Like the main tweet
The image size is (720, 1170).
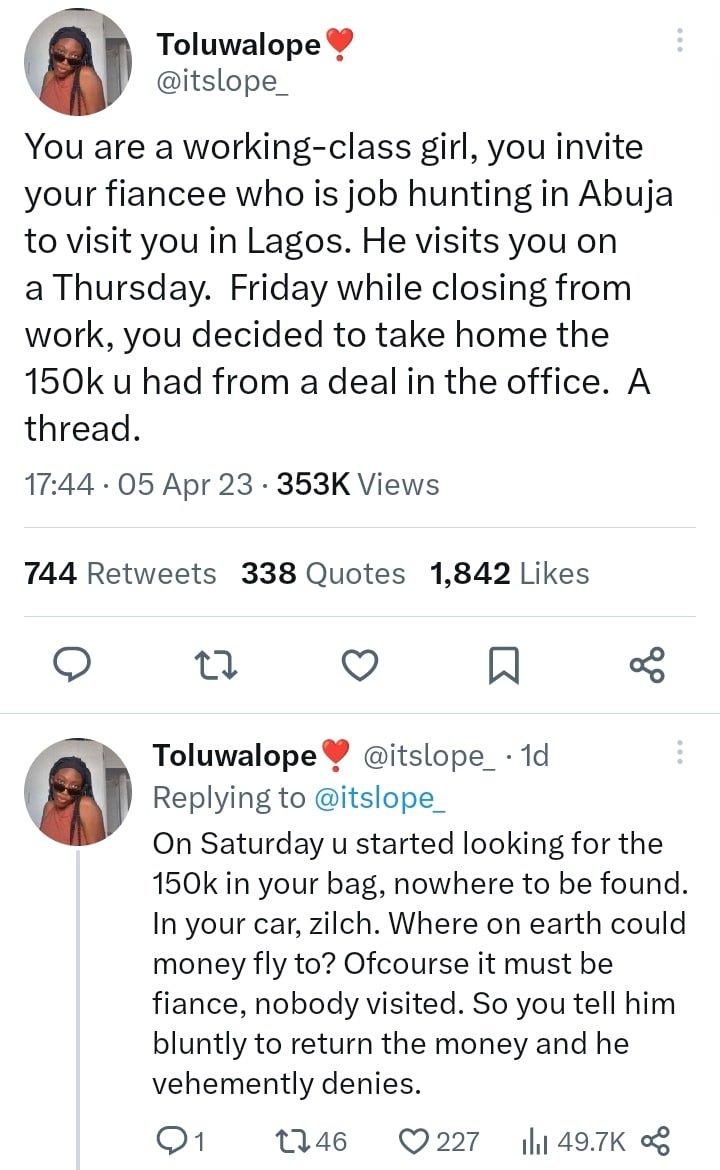point(360,664)
